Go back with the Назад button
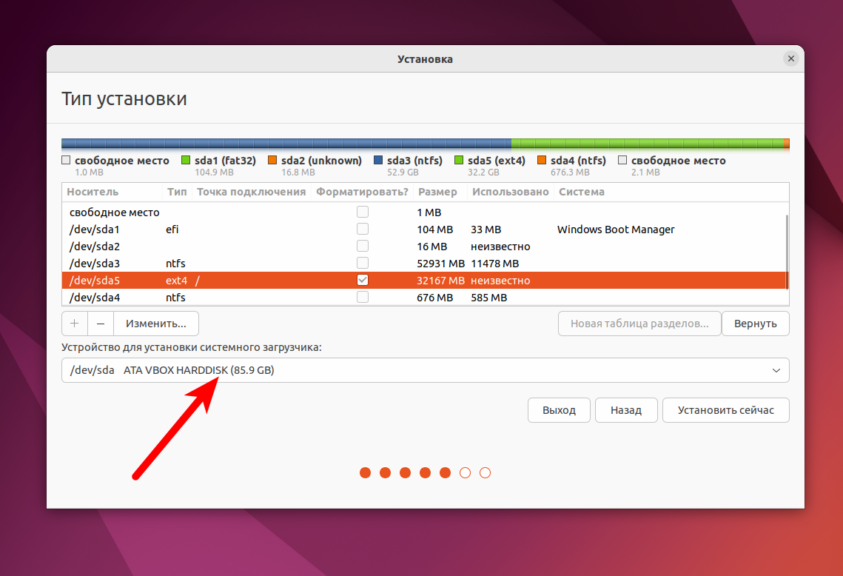 click(626, 410)
